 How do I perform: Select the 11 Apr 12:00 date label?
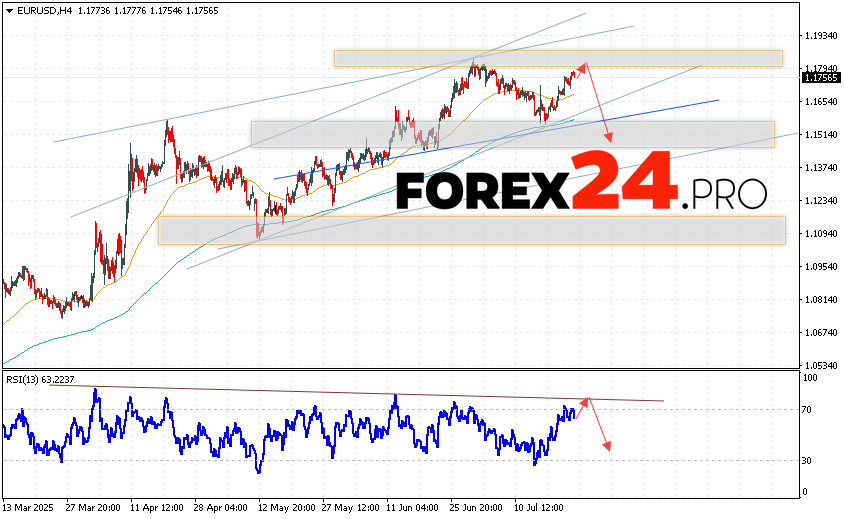click(157, 508)
